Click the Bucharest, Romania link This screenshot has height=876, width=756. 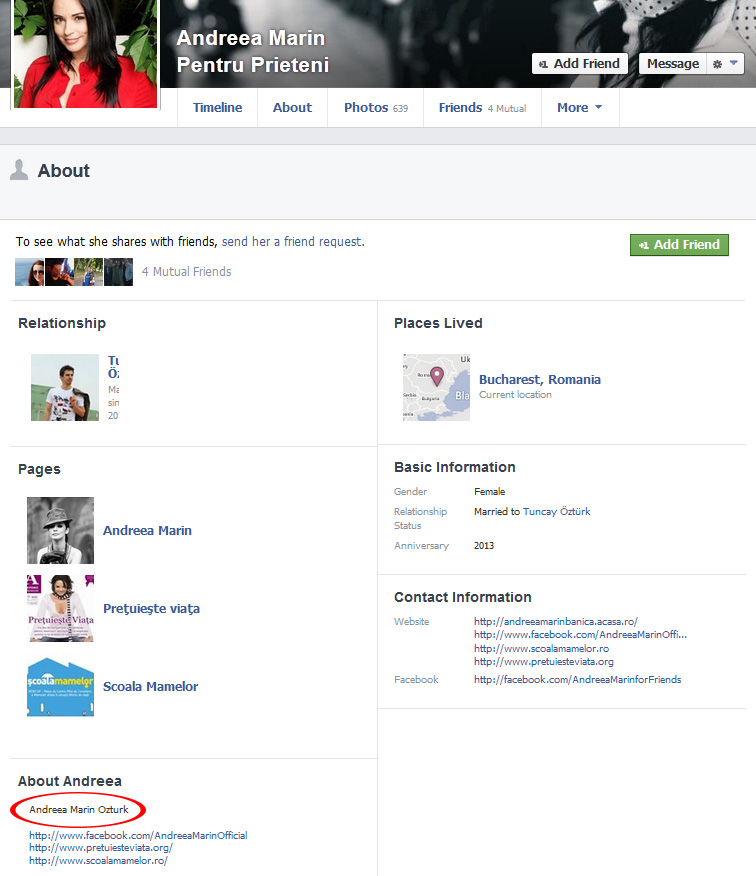540,380
